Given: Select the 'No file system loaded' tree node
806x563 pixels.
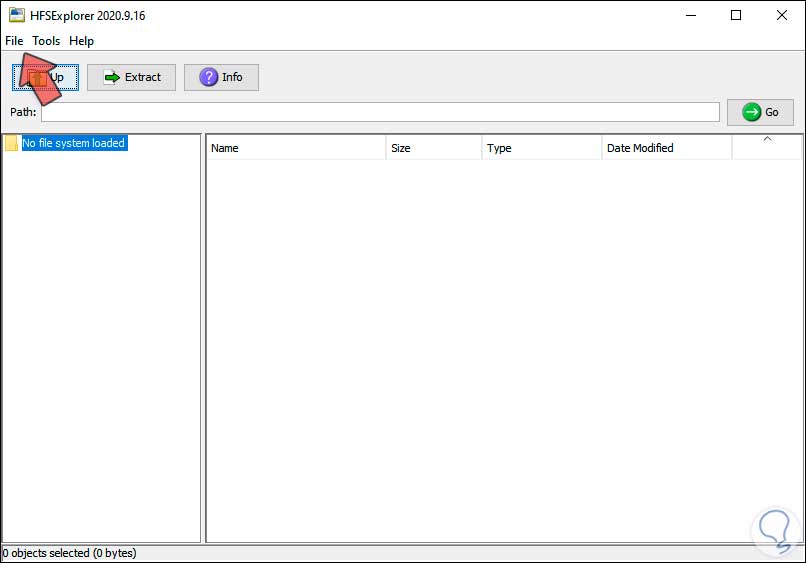Looking at the screenshot, I should (74, 143).
